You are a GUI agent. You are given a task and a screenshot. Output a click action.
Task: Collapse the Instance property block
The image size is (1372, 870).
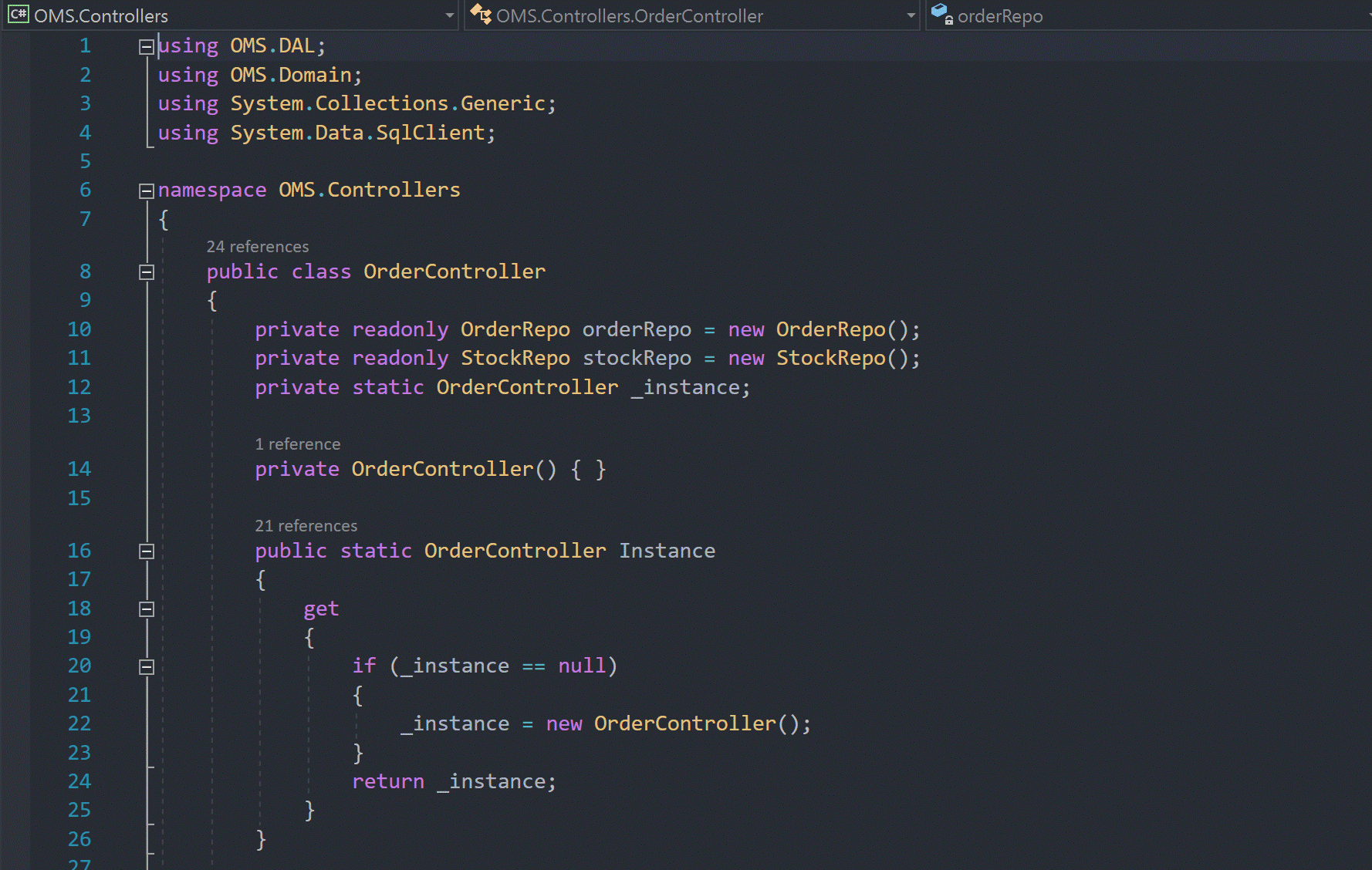click(x=145, y=551)
